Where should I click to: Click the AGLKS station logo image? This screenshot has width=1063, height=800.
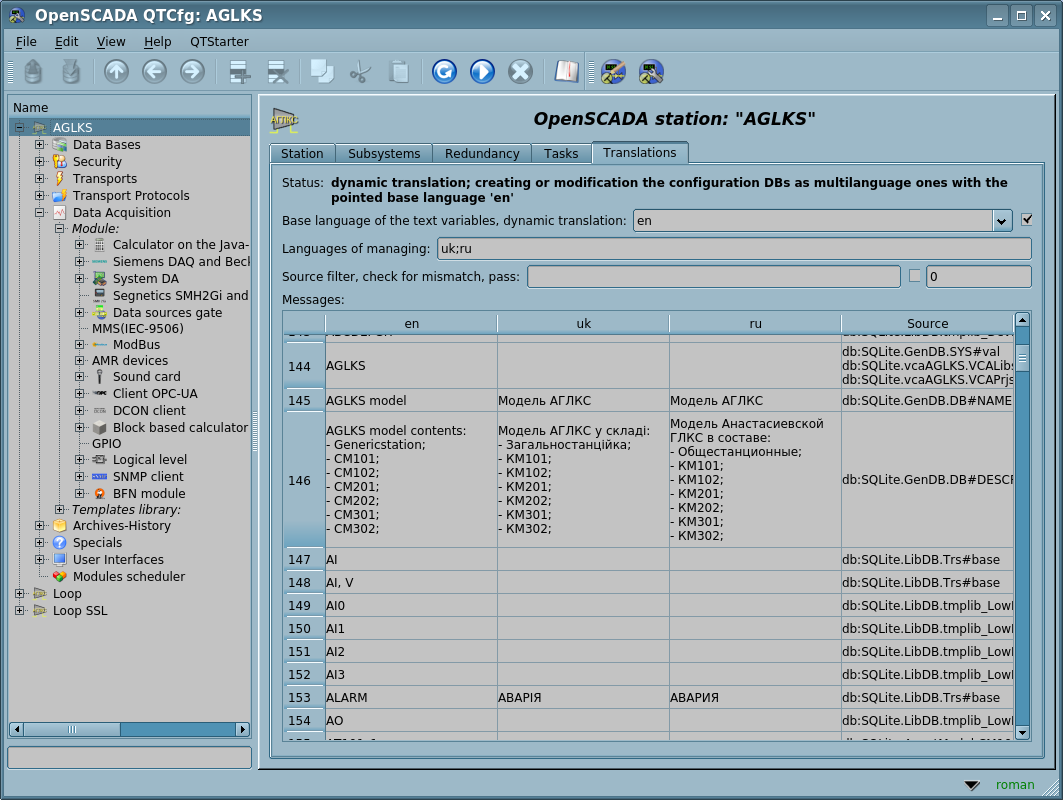click(x=284, y=121)
